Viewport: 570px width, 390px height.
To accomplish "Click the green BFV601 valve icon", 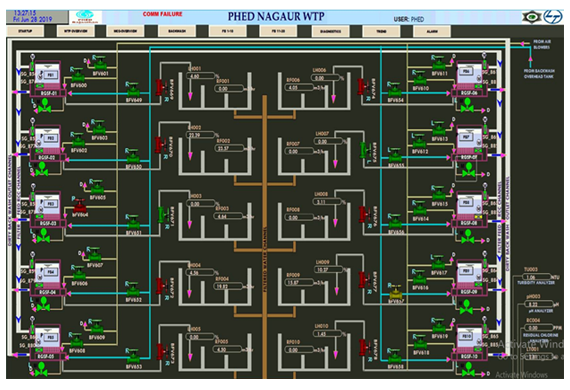I will [x=99, y=64].
